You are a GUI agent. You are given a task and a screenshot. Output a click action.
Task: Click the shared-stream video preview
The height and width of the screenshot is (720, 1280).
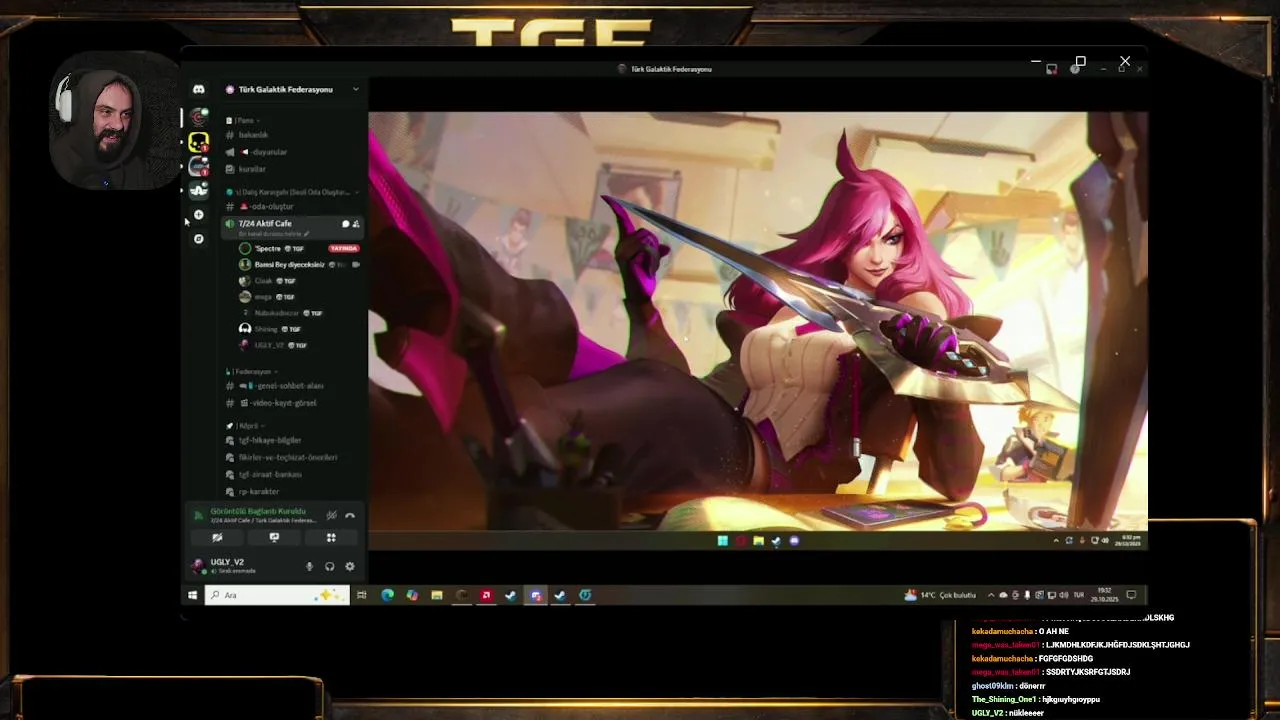pos(758,330)
